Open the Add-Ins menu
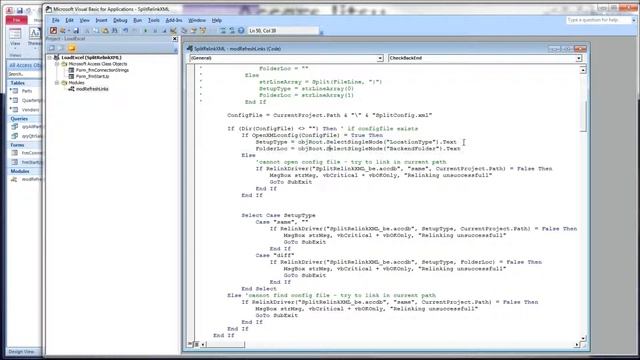This screenshot has height=360, width=640. pyautogui.click(x=174, y=20)
